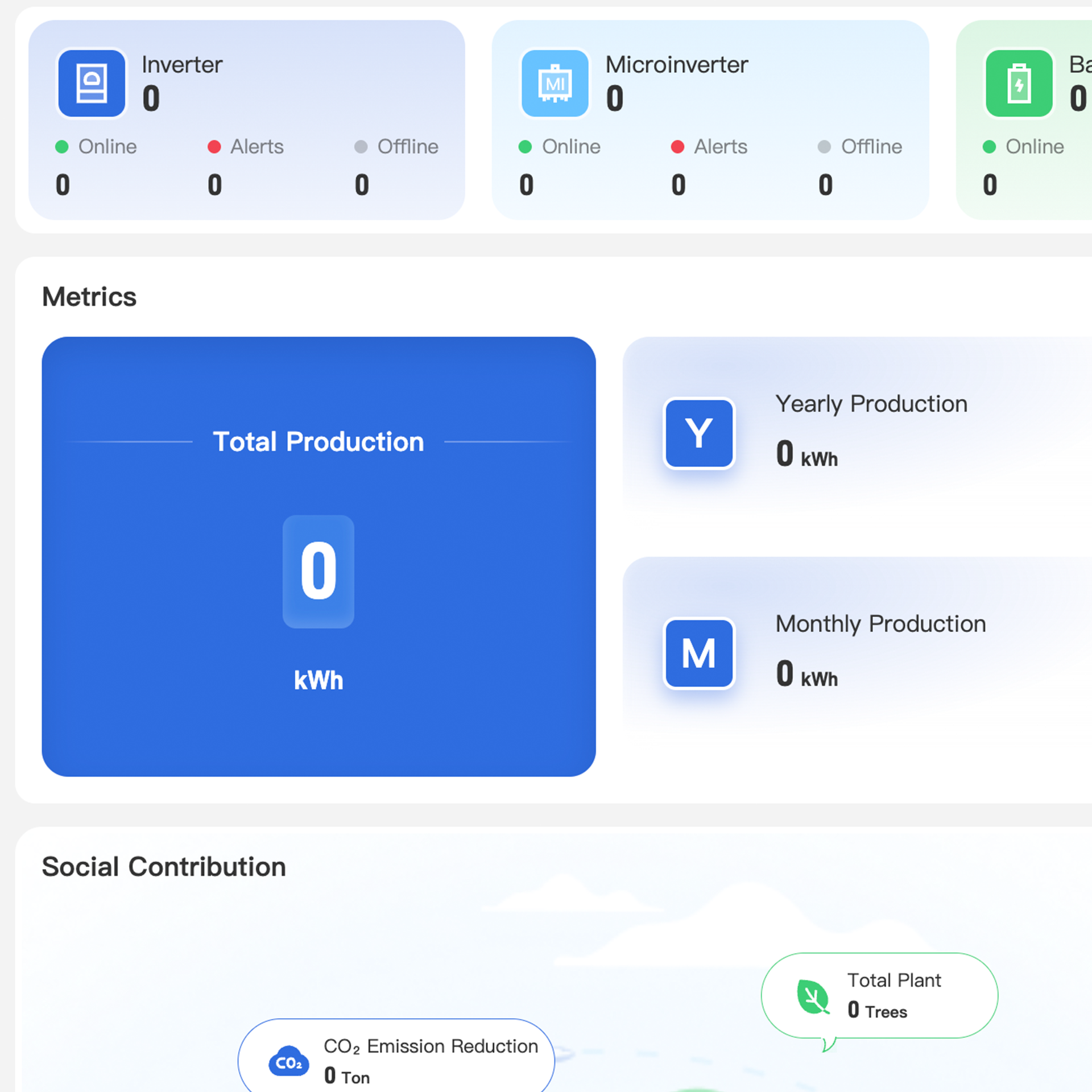Click the Total Production zero digit tile

click(x=318, y=571)
